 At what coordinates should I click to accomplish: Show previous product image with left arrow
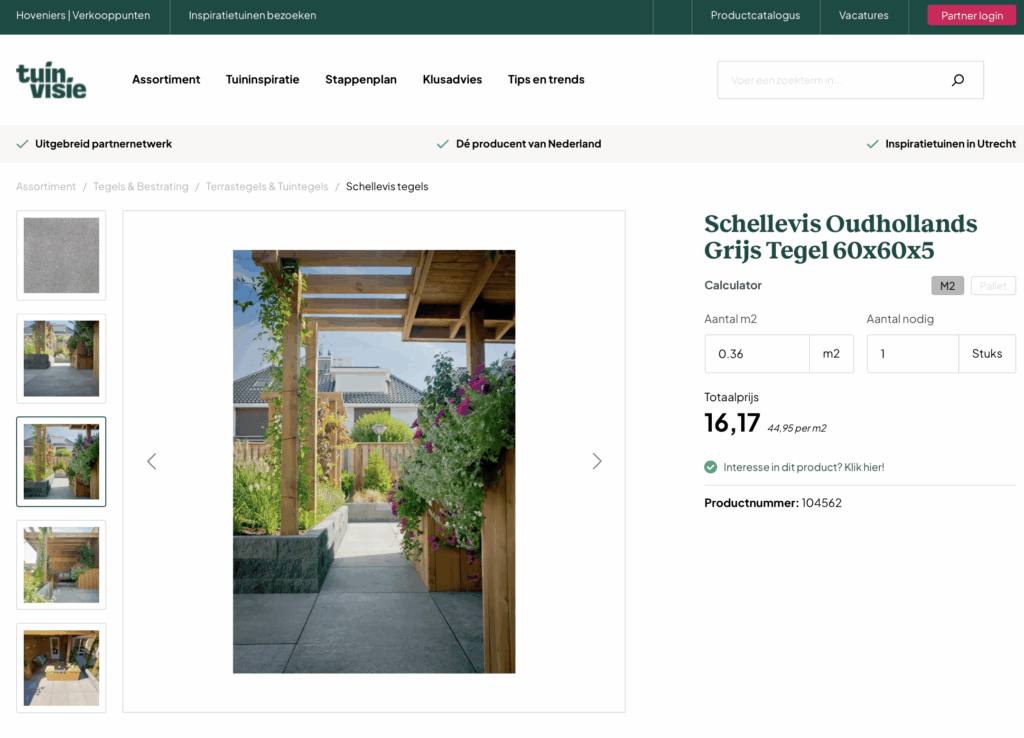pos(152,461)
